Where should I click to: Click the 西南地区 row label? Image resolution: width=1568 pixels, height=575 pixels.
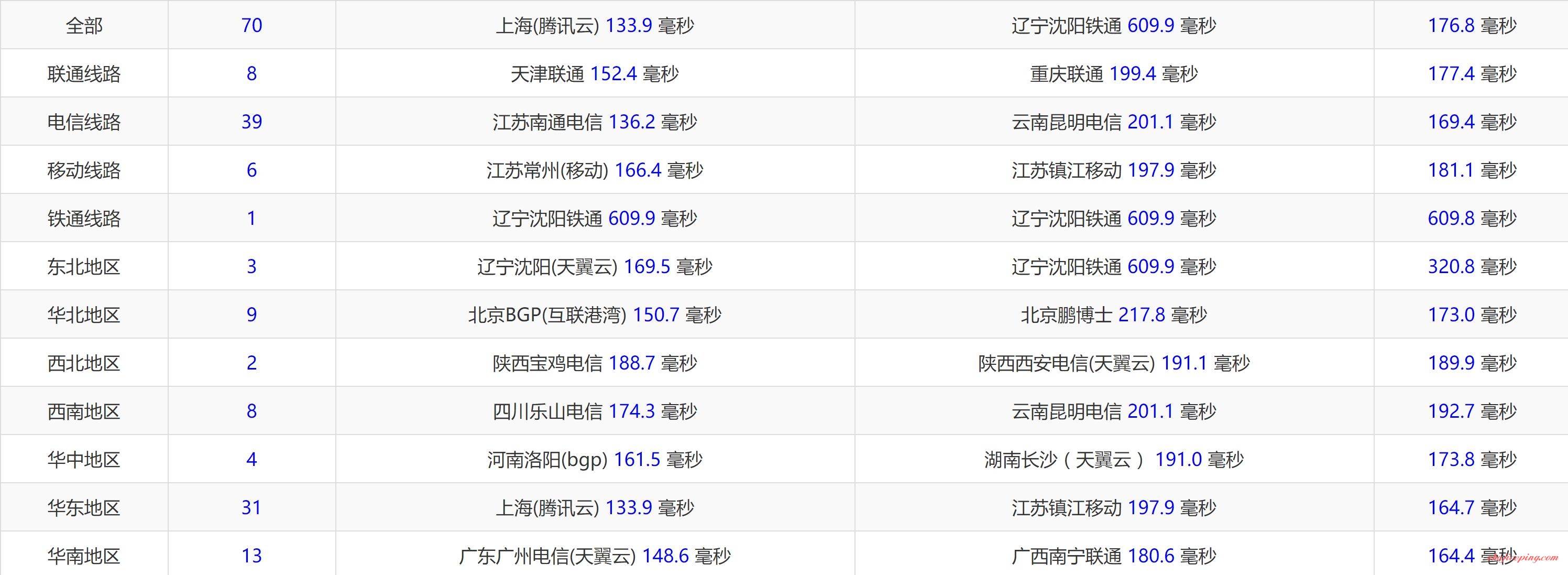(84, 411)
